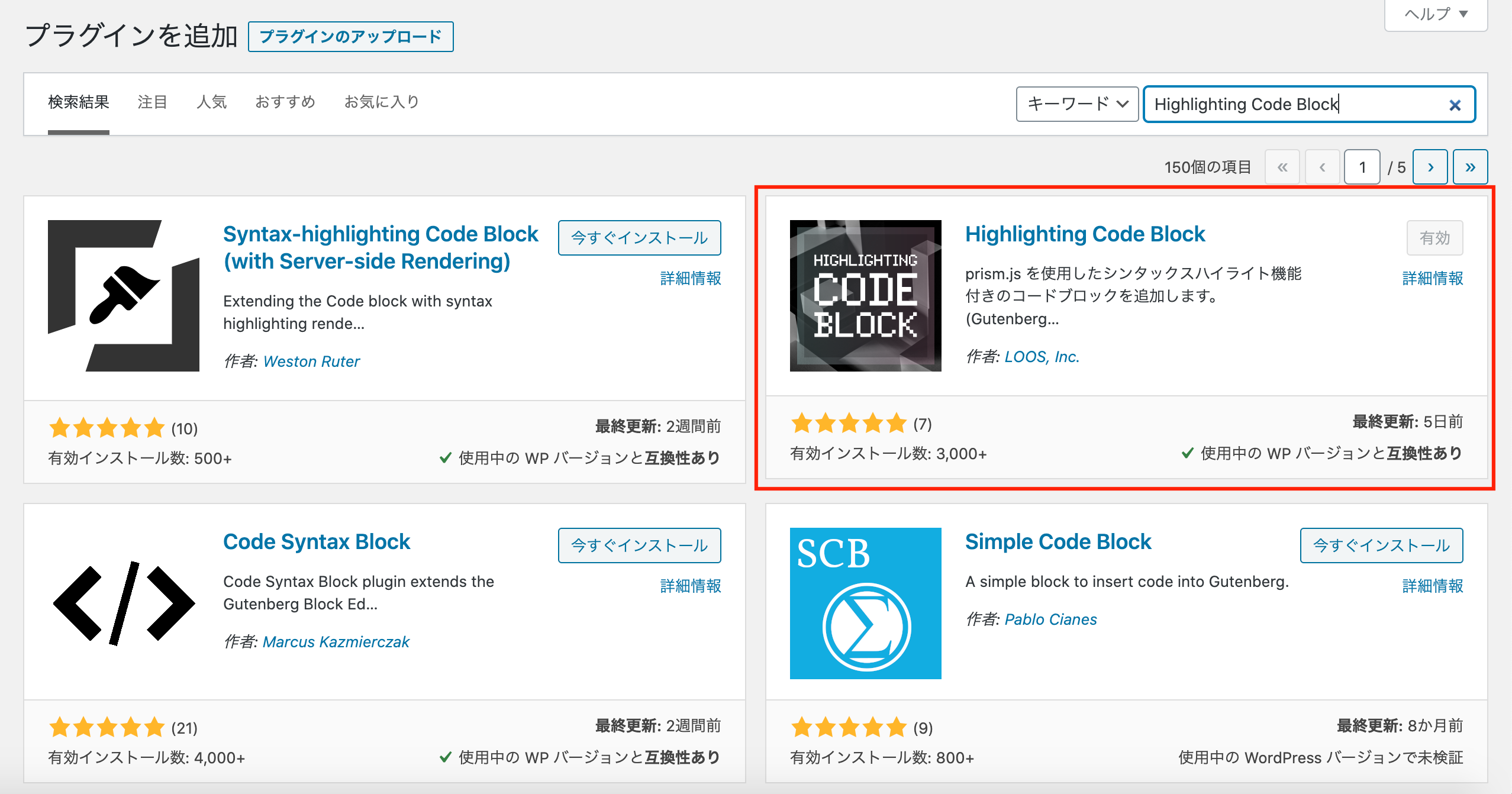The height and width of the screenshot is (794, 1512).
Task: Click 有効インストール数: 3,000+ text
Action: click(888, 454)
